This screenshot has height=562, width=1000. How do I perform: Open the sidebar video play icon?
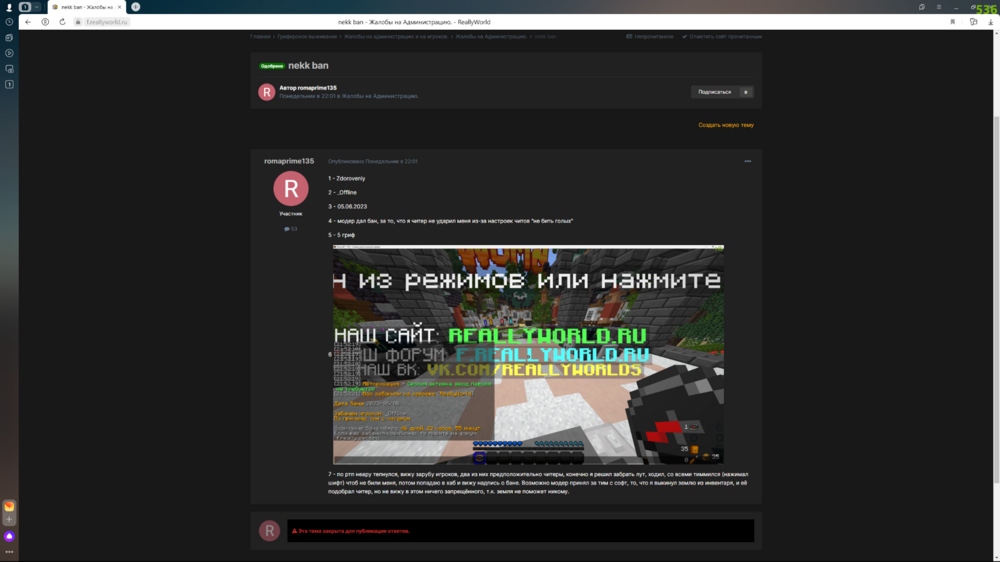(9, 53)
